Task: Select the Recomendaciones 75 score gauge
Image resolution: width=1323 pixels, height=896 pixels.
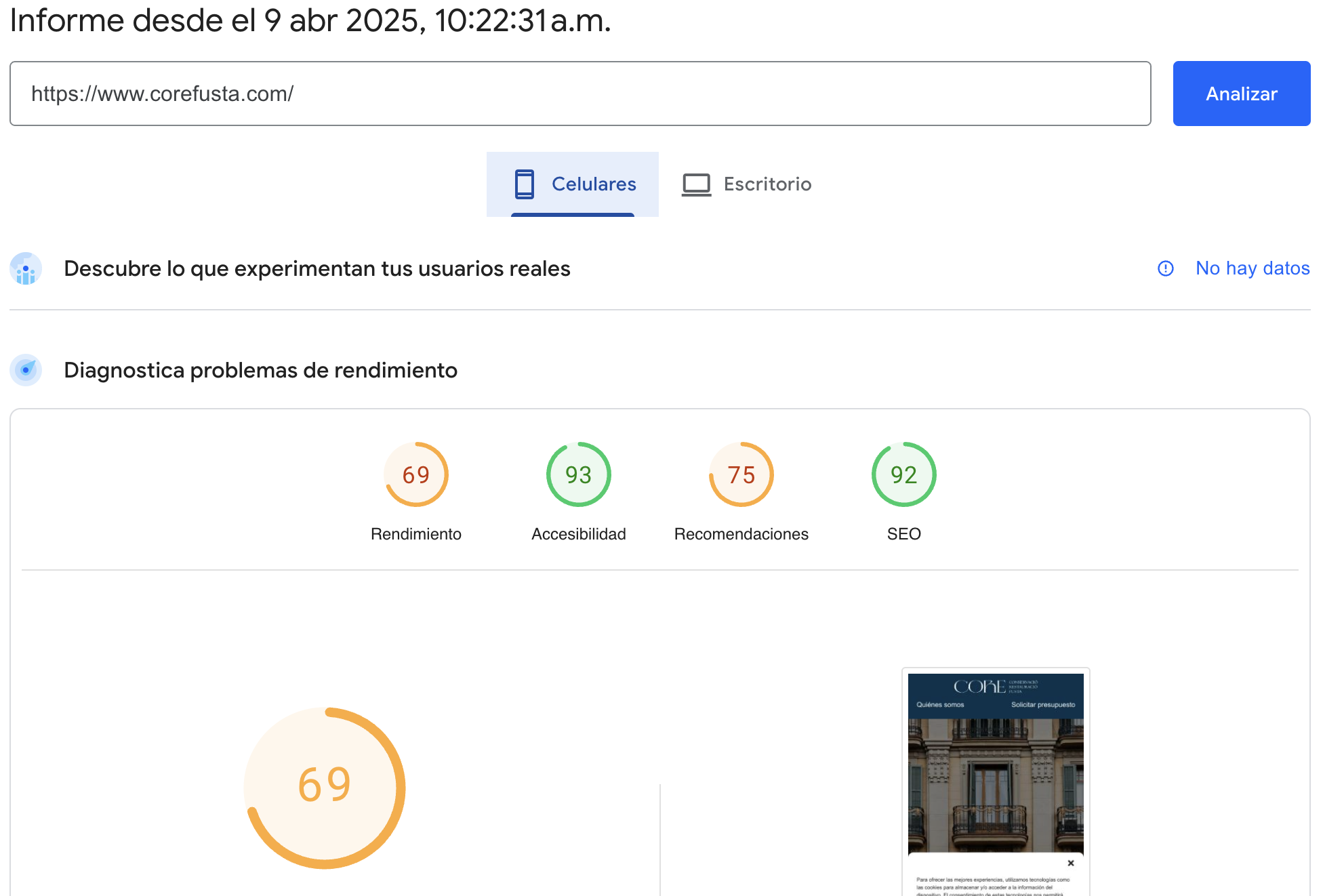Action: [x=741, y=474]
